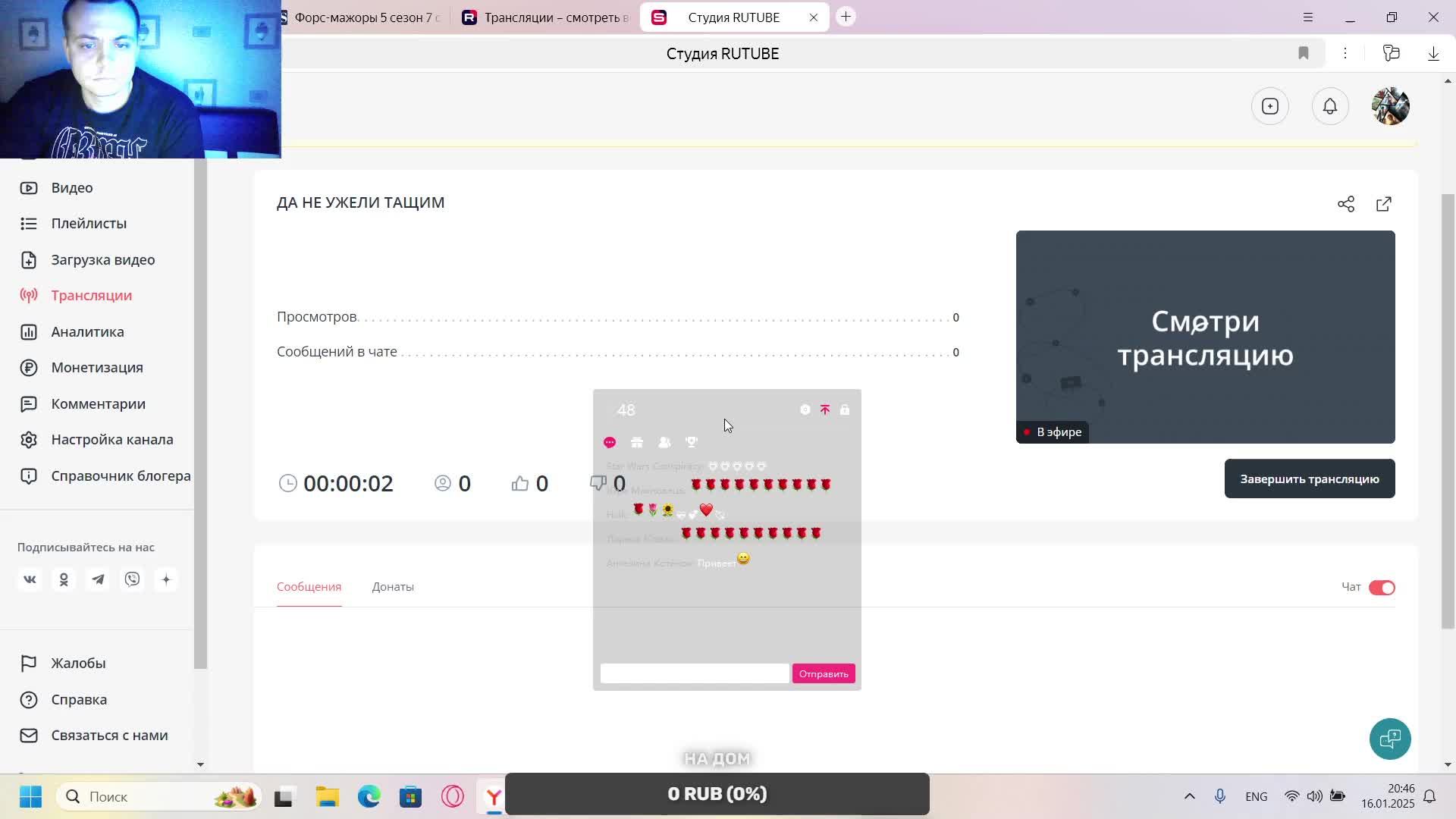Toggle the lock icon in the chat overlay
Screen dimensions: 1456x819
(845, 409)
